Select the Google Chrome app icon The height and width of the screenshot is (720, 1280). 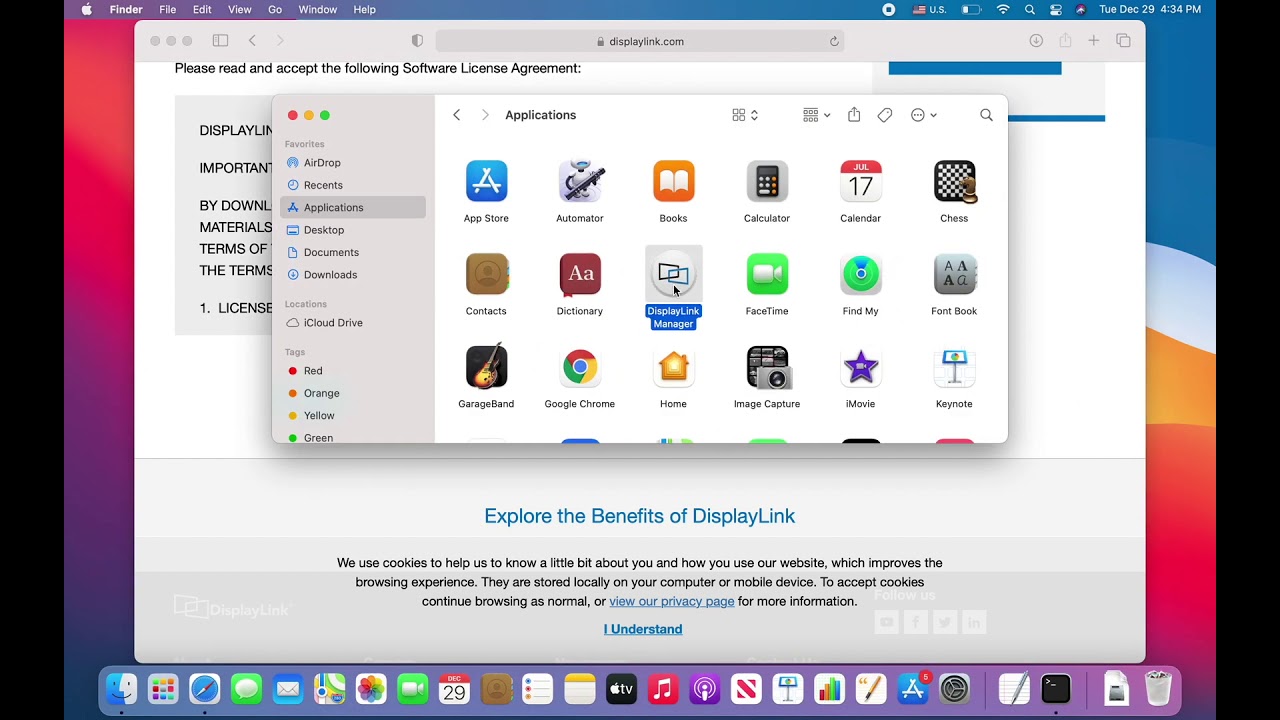pos(580,367)
